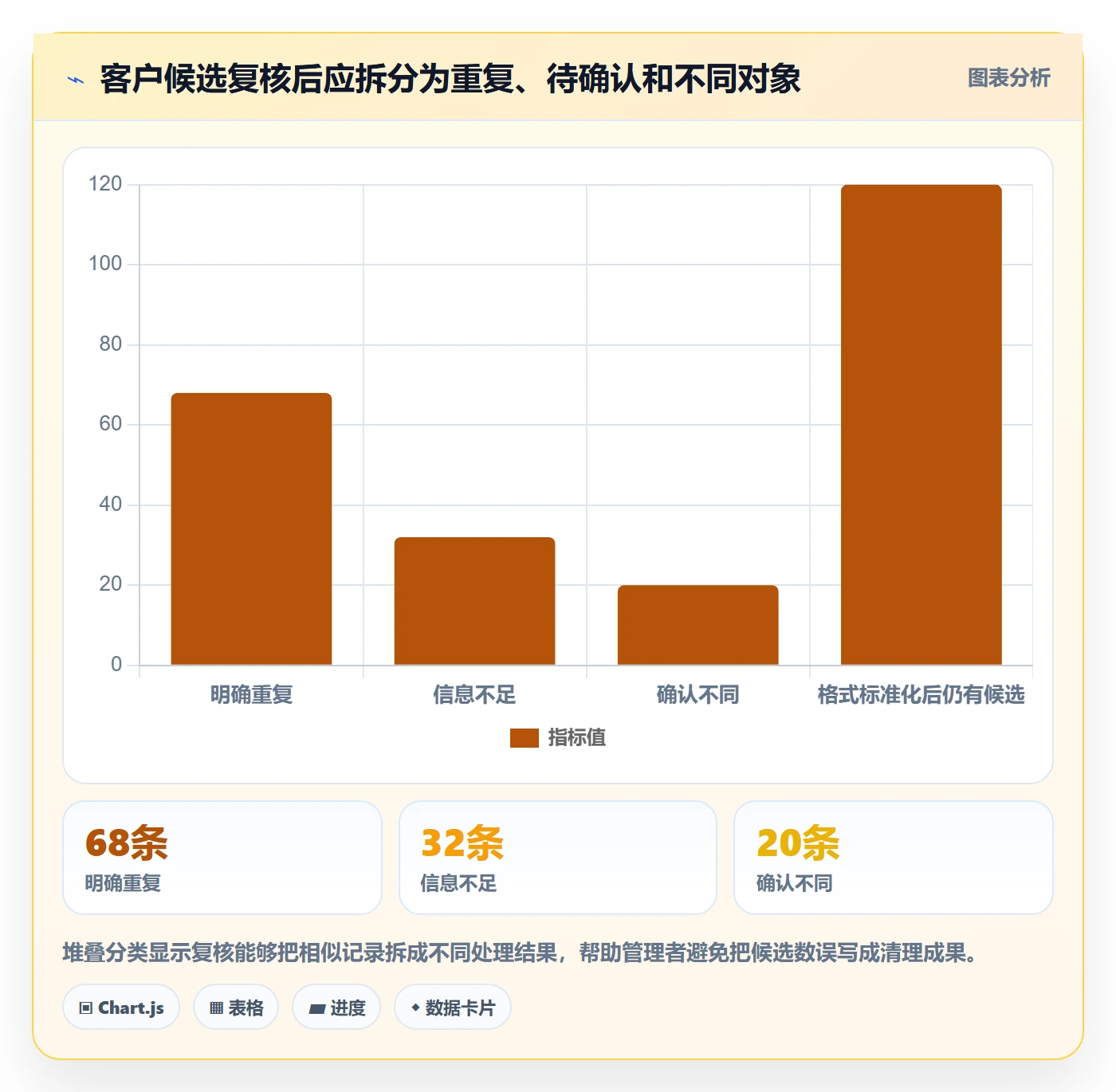Click the diamond icon in 数据卡片 chip
The image size is (1116, 1092).
[x=415, y=1008]
